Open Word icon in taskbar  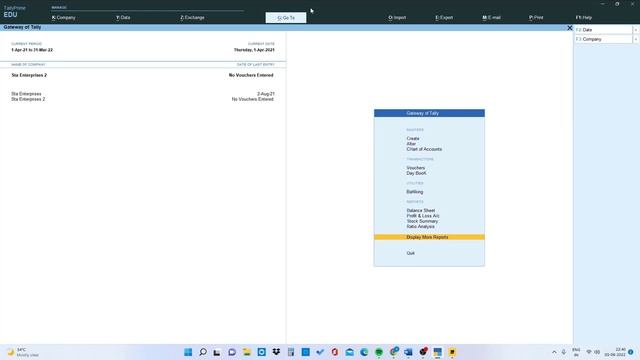(408, 352)
